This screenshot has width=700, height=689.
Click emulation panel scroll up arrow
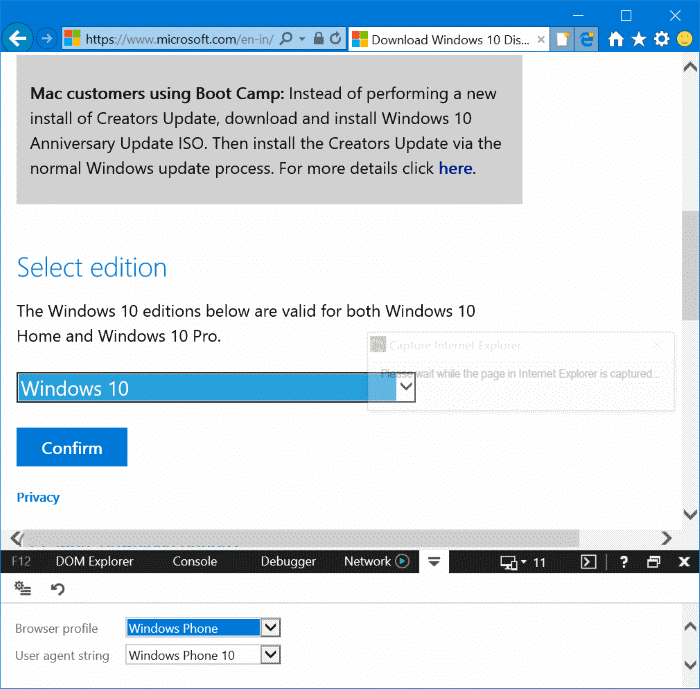pos(690,626)
